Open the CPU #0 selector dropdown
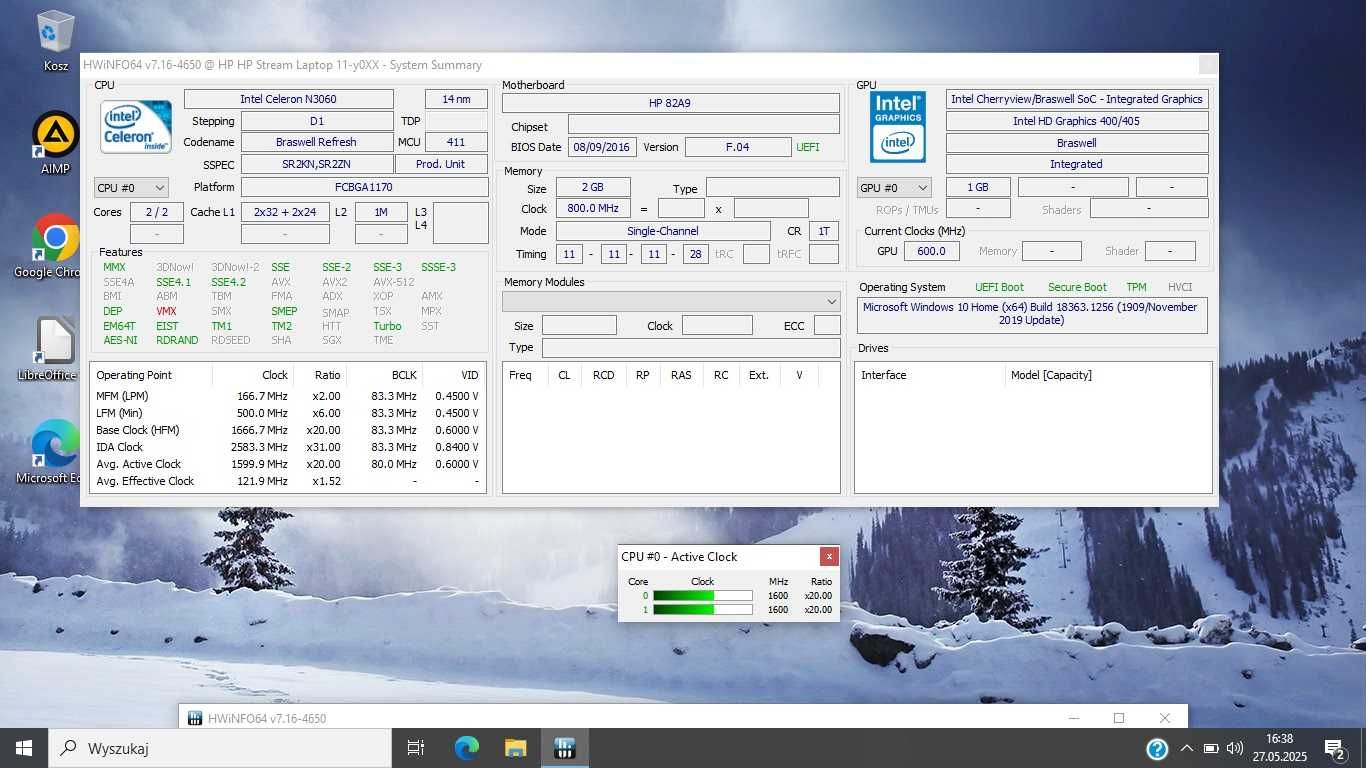Image resolution: width=1366 pixels, height=768 pixels. 131,187
